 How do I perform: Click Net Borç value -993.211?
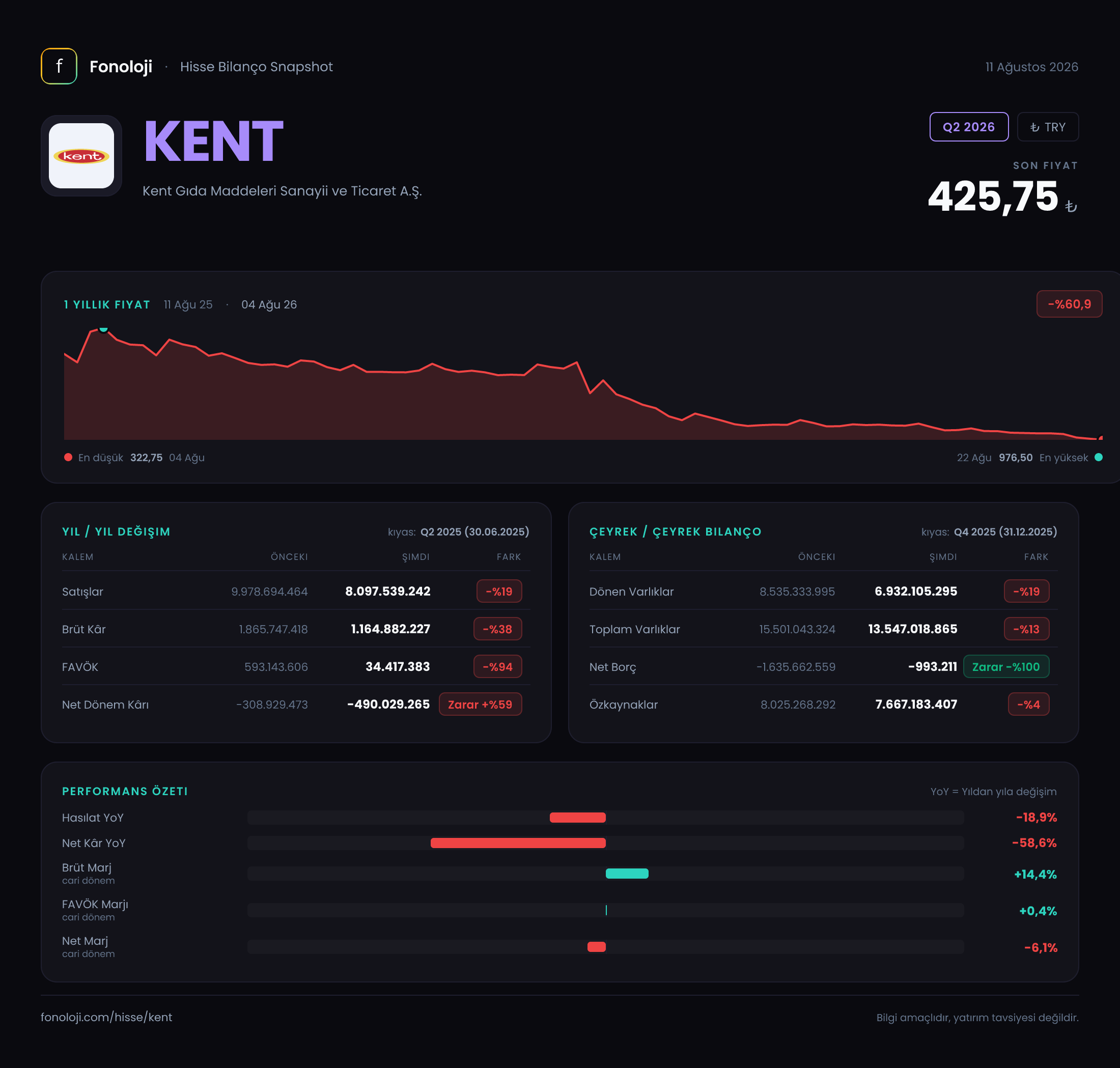[x=932, y=666]
